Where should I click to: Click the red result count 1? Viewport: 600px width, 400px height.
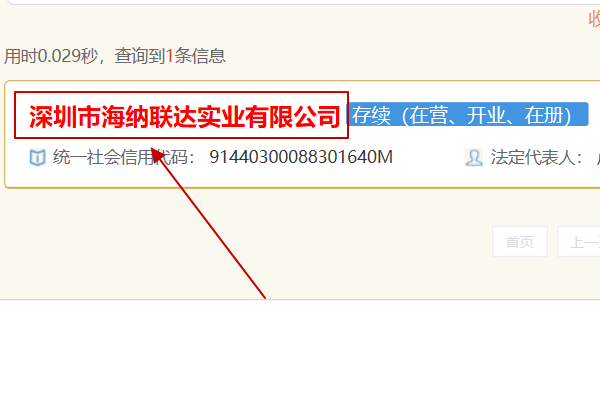(170, 56)
